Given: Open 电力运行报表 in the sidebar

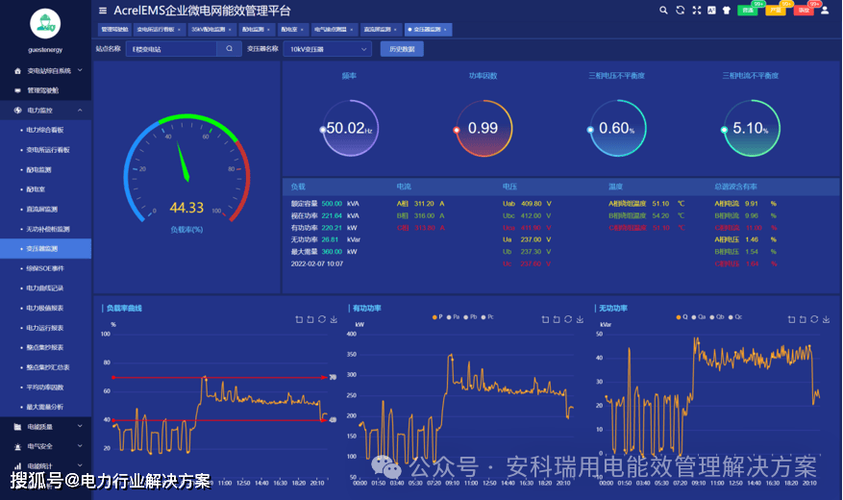Looking at the screenshot, I should coord(46,327).
